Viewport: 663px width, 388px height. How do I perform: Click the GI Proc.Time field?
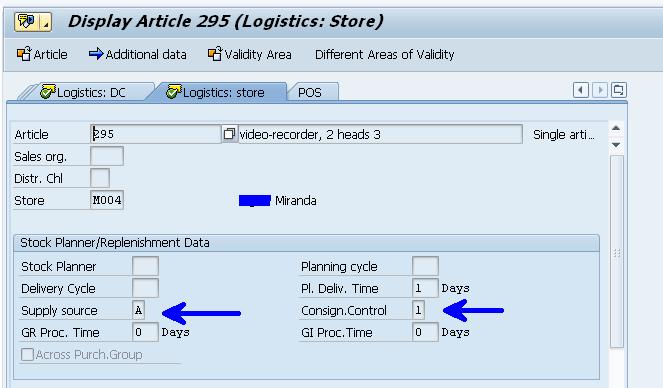(x=425, y=333)
